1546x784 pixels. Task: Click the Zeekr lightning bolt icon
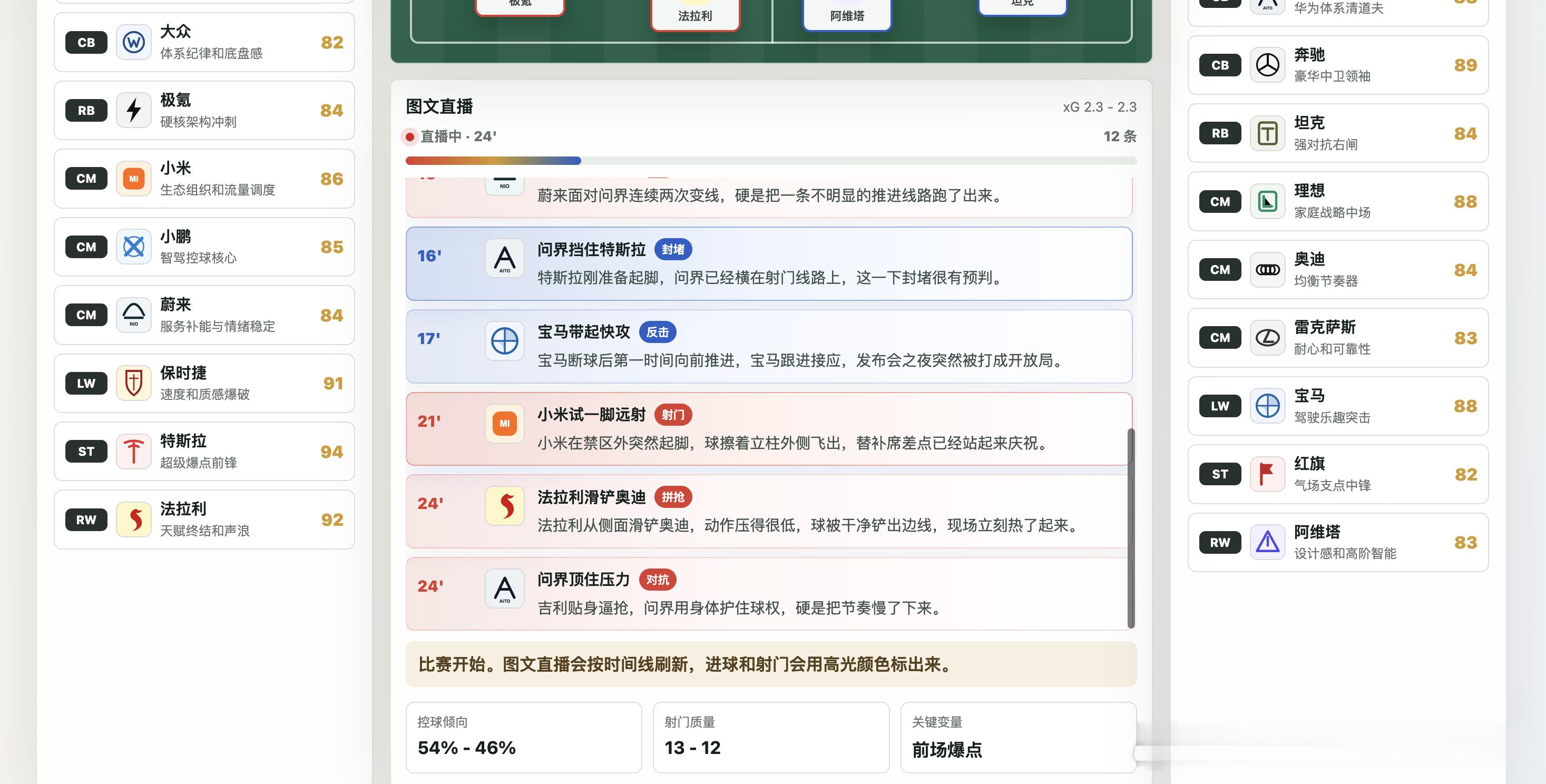(133, 110)
